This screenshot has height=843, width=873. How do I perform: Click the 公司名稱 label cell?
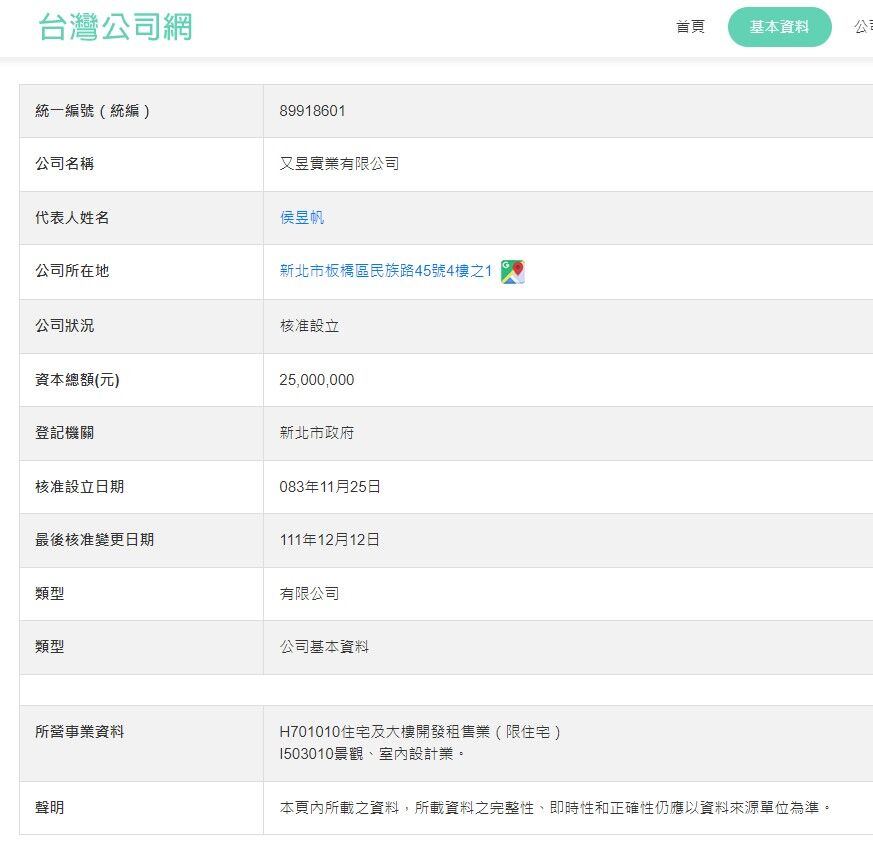tap(141, 164)
